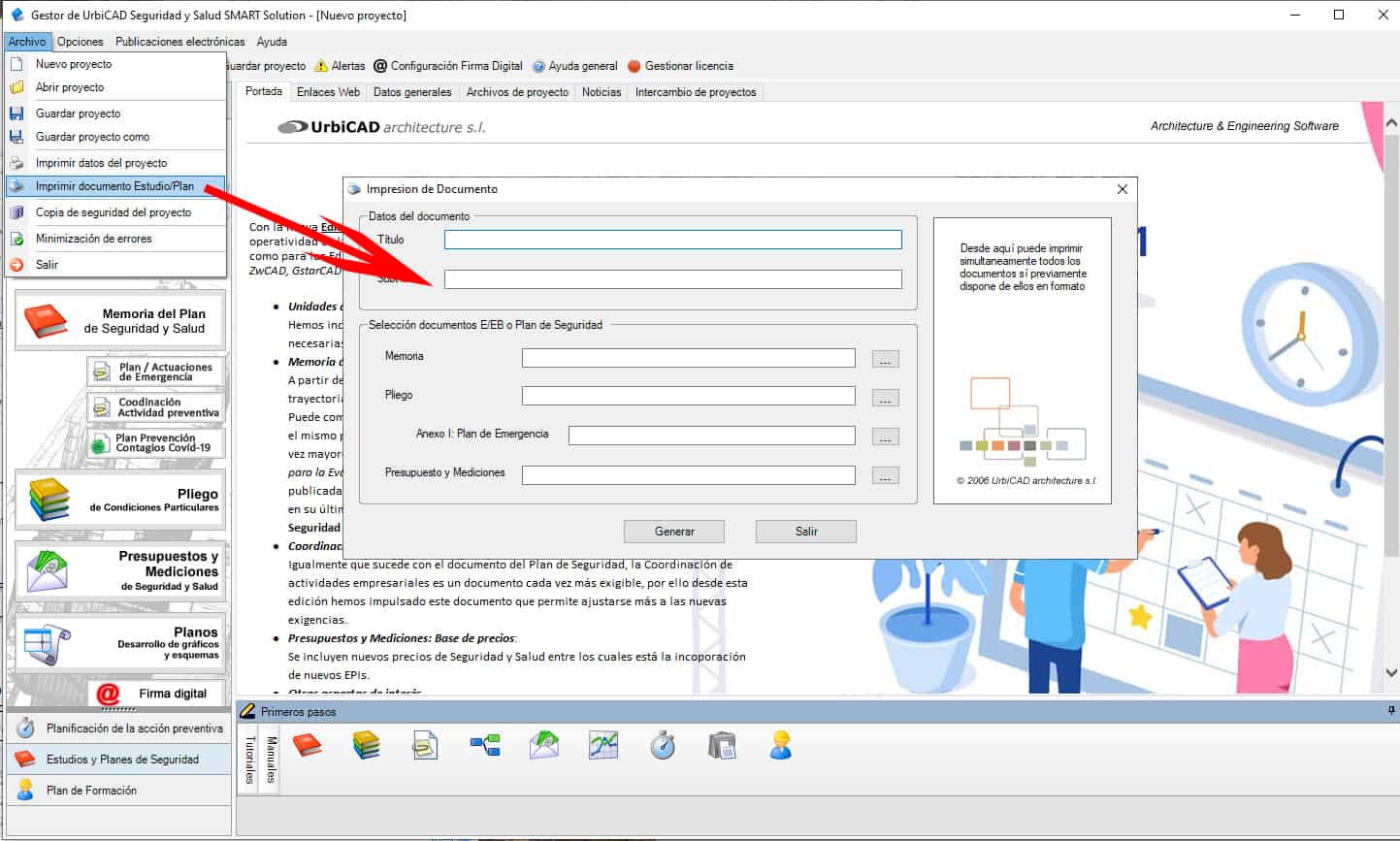Open the document with paperclip icon
Image resolution: width=1400 pixels, height=841 pixels.
pos(425,745)
